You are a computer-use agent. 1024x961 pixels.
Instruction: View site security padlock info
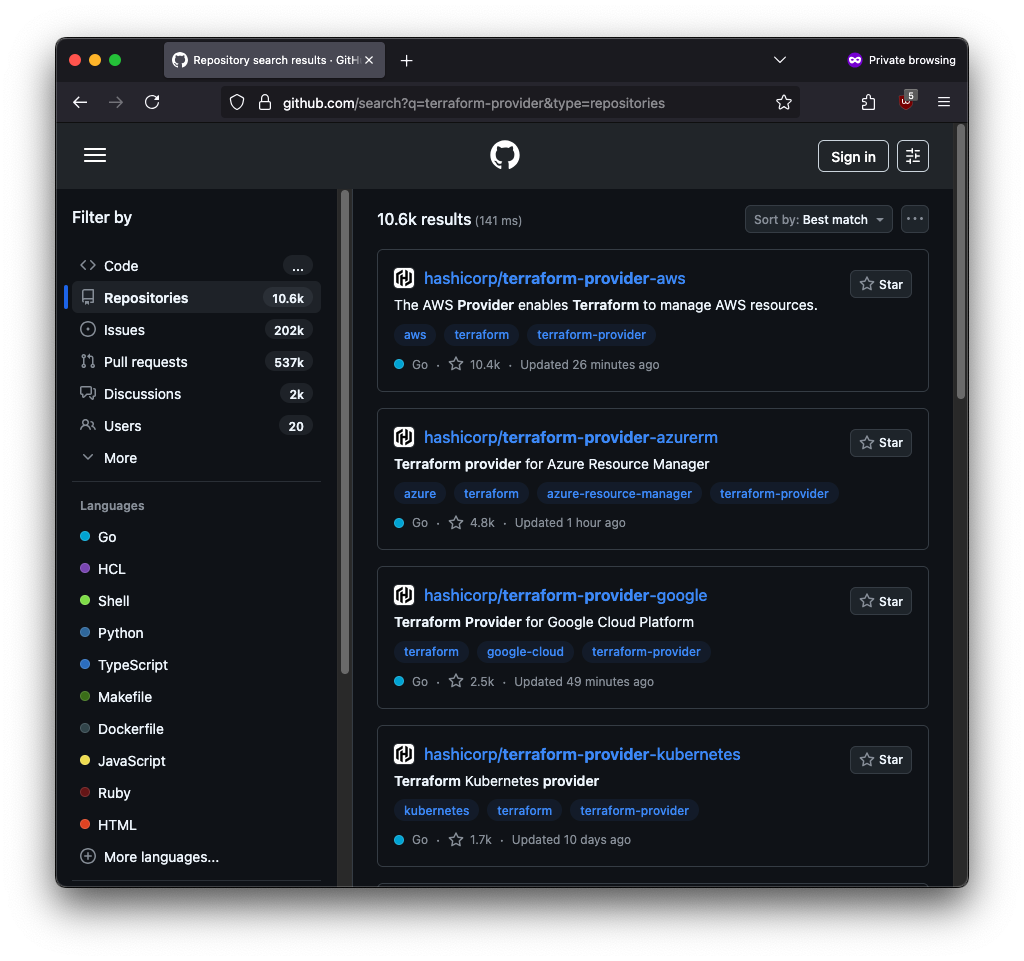[x=264, y=102]
